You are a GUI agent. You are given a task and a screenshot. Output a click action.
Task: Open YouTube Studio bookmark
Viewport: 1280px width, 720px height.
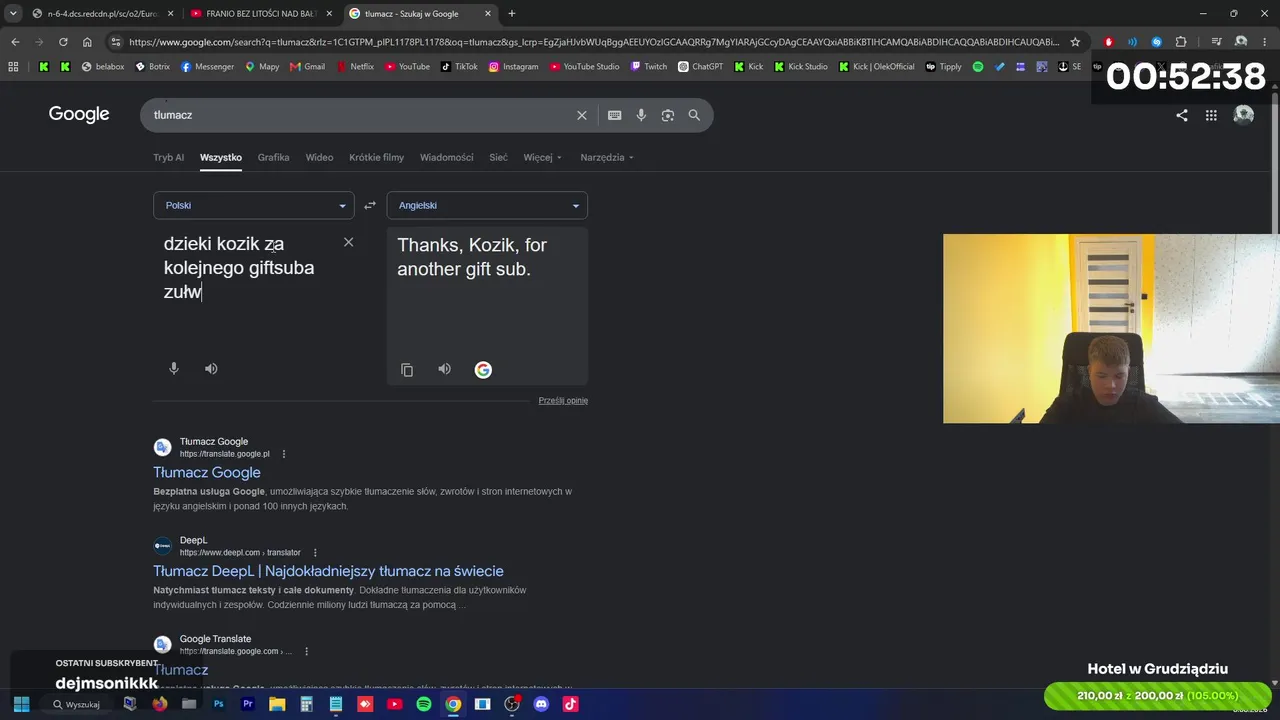(x=584, y=67)
